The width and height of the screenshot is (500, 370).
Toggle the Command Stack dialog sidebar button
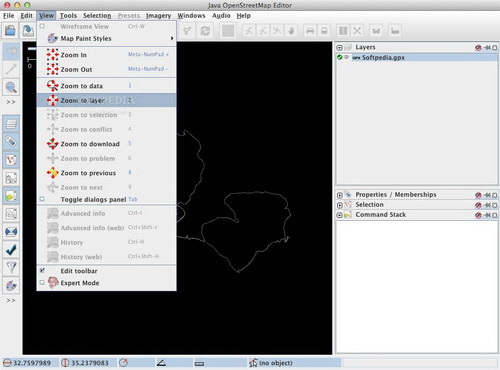pos(11,196)
